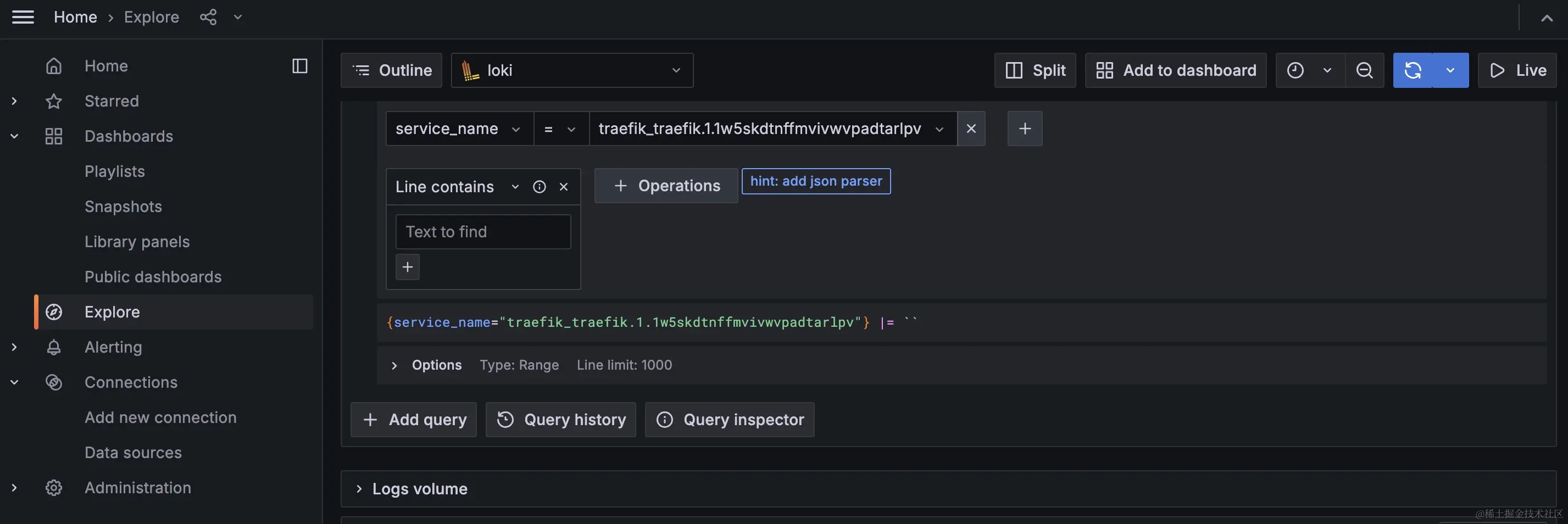Expand the Options section
This screenshot has height=524, width=1568.
coord(394,365)
